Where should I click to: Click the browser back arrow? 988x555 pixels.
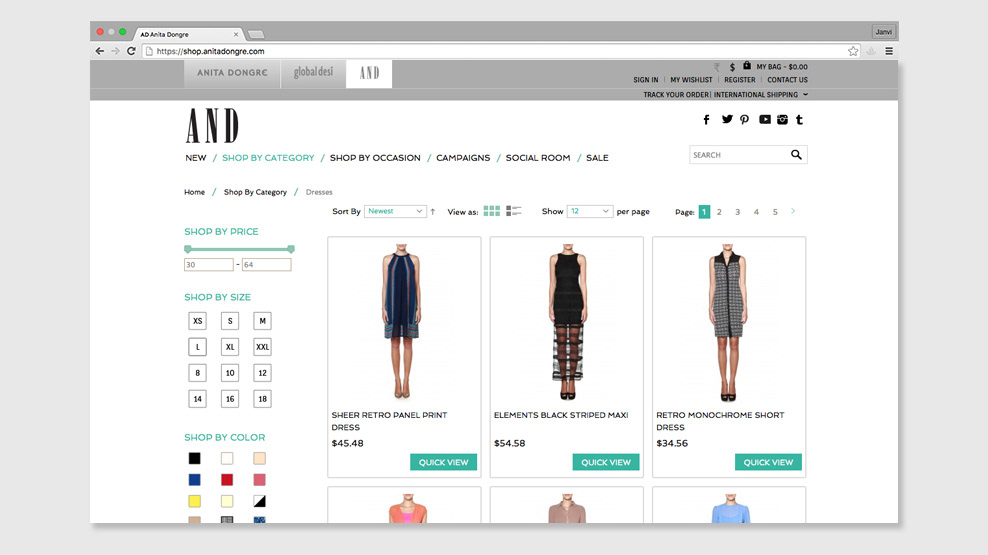pos(100,51)
